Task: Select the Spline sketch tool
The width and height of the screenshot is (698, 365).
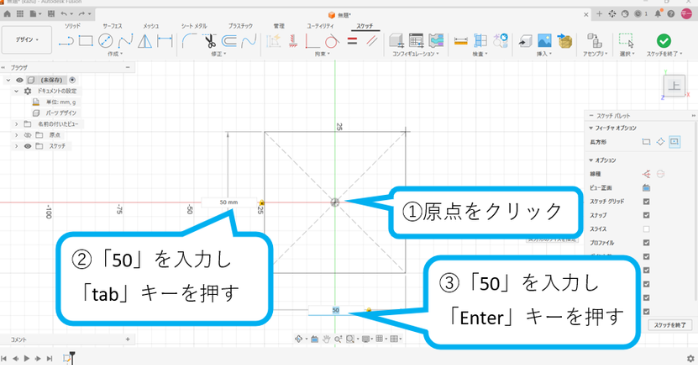Action: click(125, 41)
